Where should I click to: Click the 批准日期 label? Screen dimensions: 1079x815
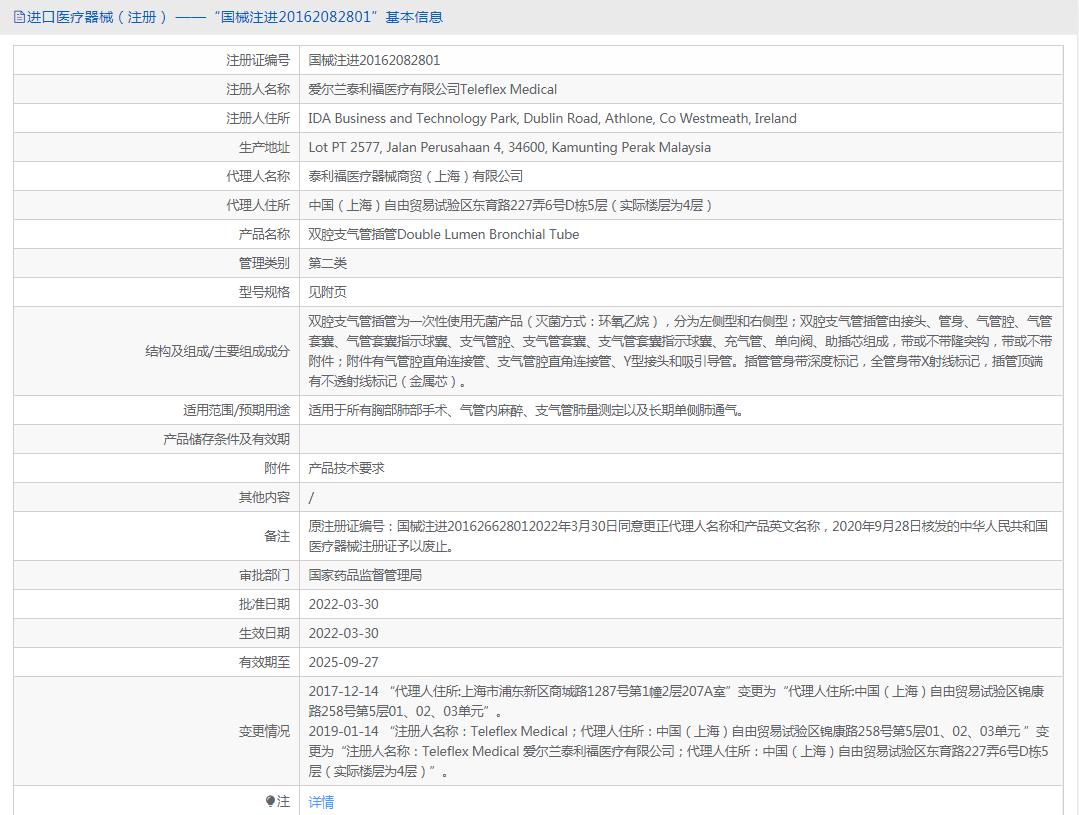point(264,604)
